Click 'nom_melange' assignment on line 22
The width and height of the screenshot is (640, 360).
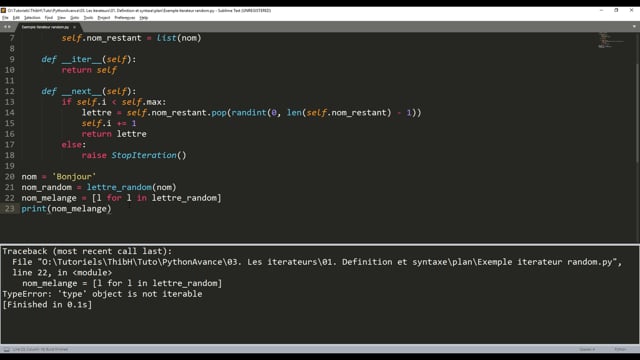tap(49, 198)
